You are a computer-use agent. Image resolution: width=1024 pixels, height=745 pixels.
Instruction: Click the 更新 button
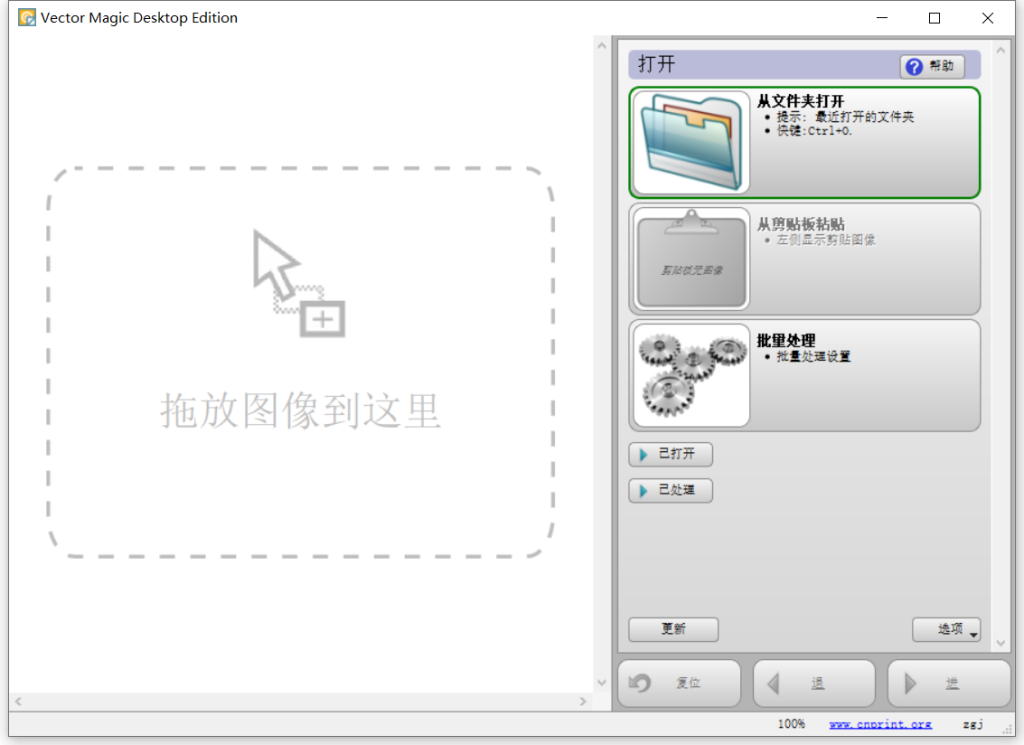point(673,630)
